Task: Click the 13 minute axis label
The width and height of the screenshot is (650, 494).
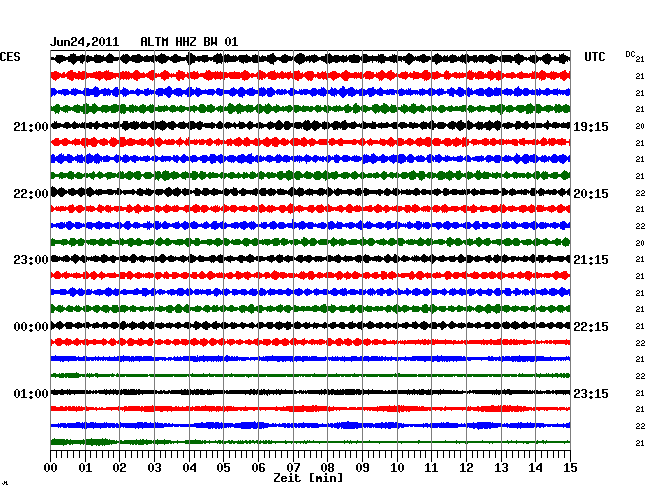Action: pos(501,468)
